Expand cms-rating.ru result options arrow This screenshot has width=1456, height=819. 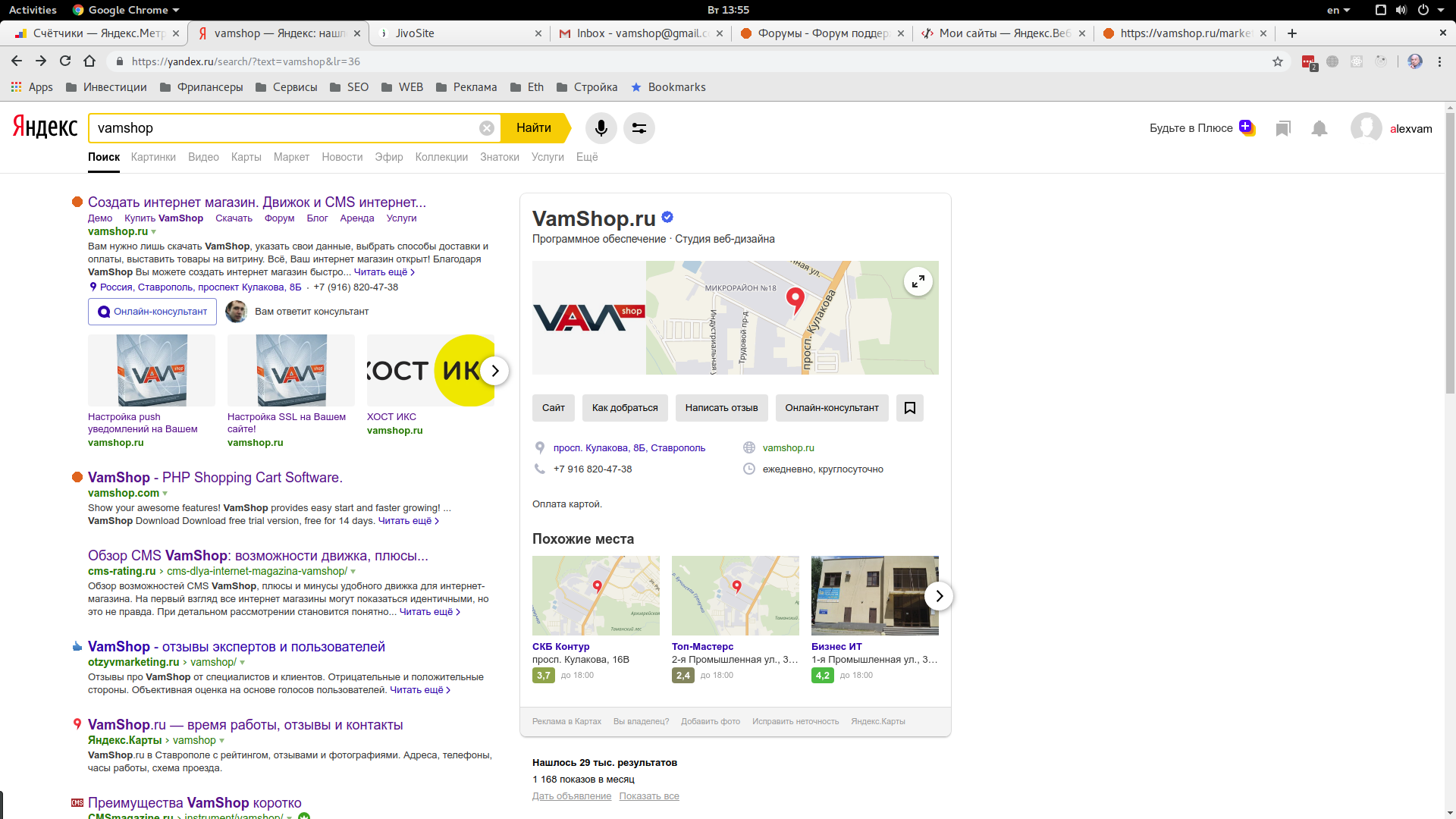(353, 572)
